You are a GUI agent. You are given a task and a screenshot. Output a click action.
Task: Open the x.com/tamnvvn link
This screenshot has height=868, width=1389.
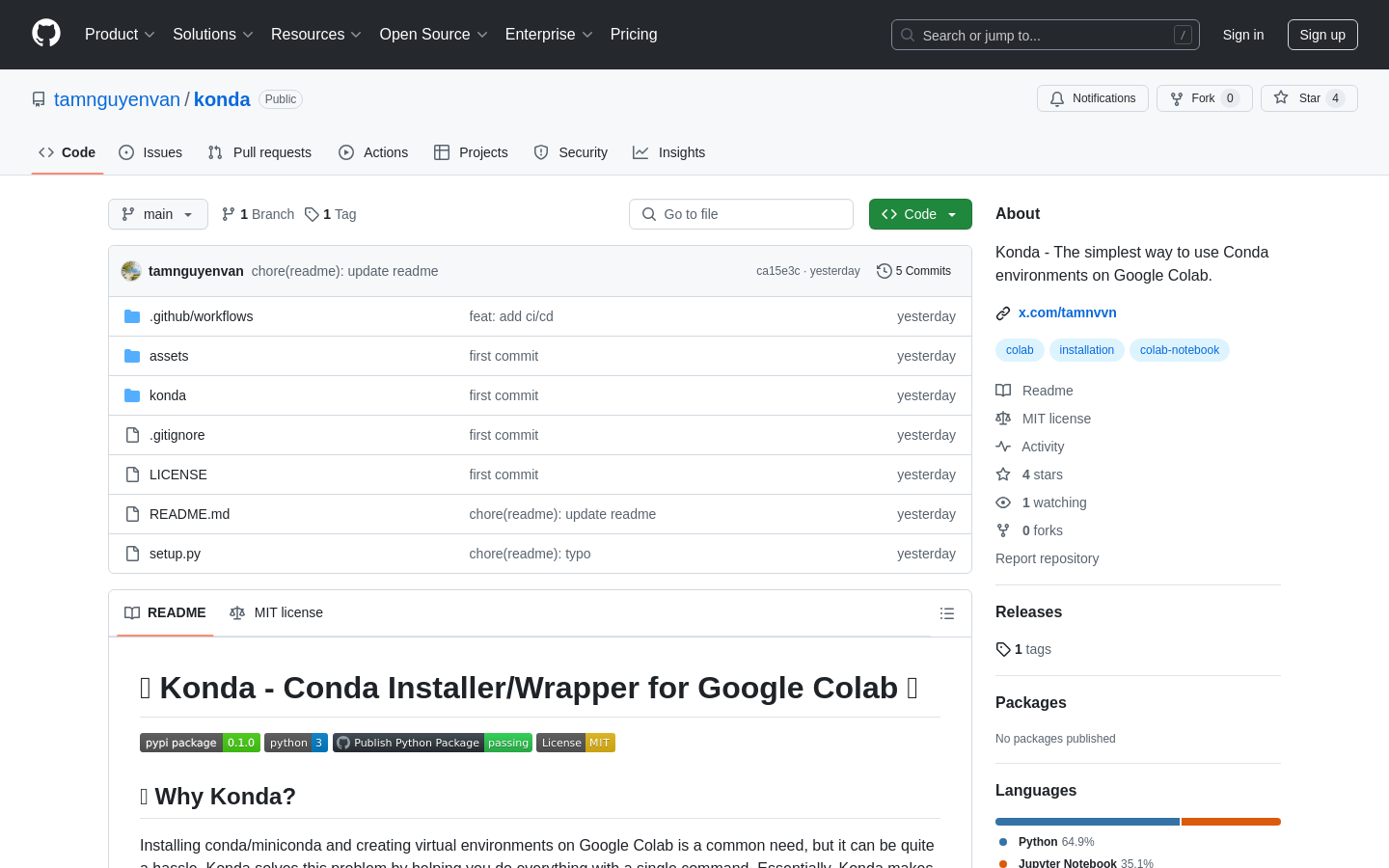pos(1068,312)
